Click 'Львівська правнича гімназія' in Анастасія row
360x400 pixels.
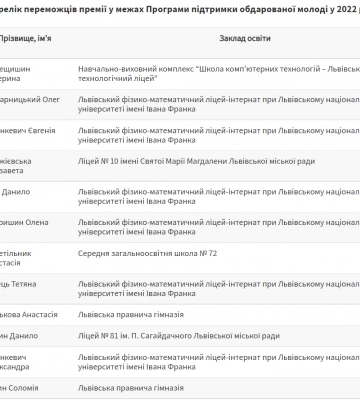(x=131, y=315)
